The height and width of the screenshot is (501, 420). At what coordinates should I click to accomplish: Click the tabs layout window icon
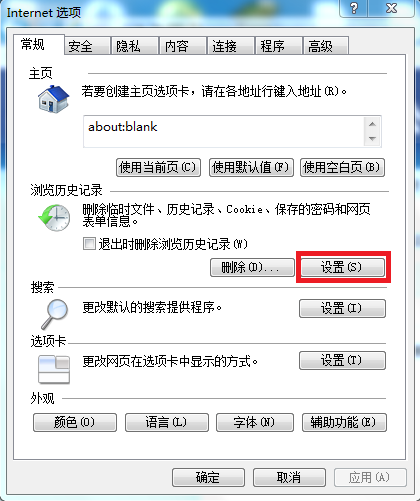54,369
